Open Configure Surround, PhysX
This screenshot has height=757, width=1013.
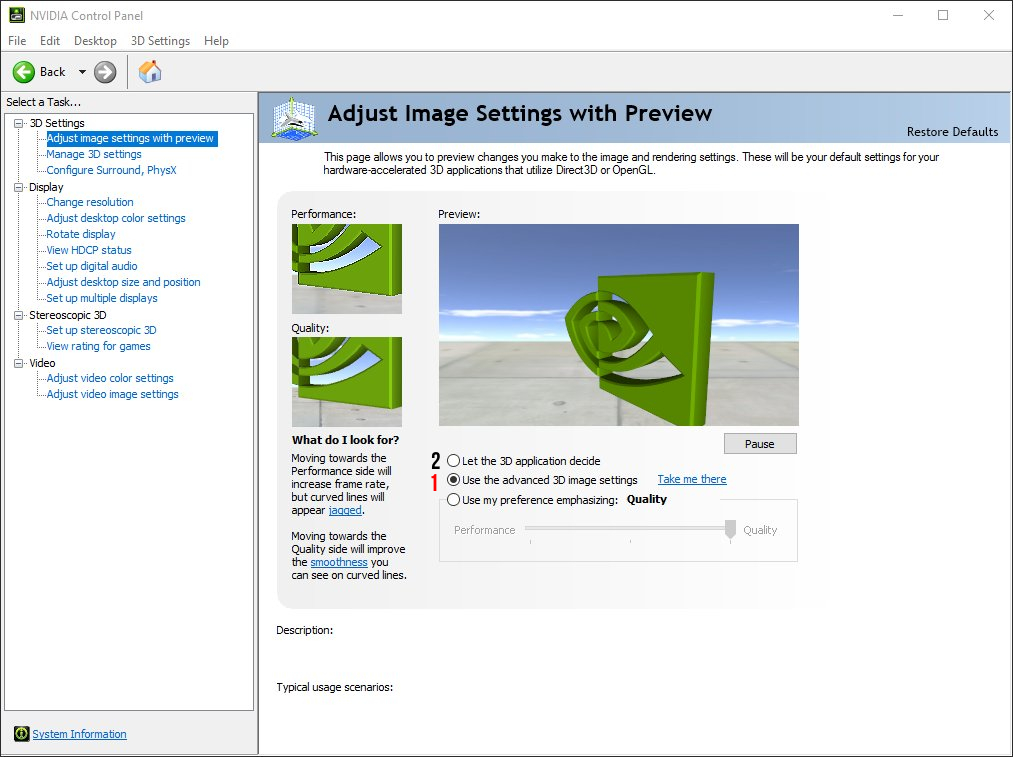[111, 171]
